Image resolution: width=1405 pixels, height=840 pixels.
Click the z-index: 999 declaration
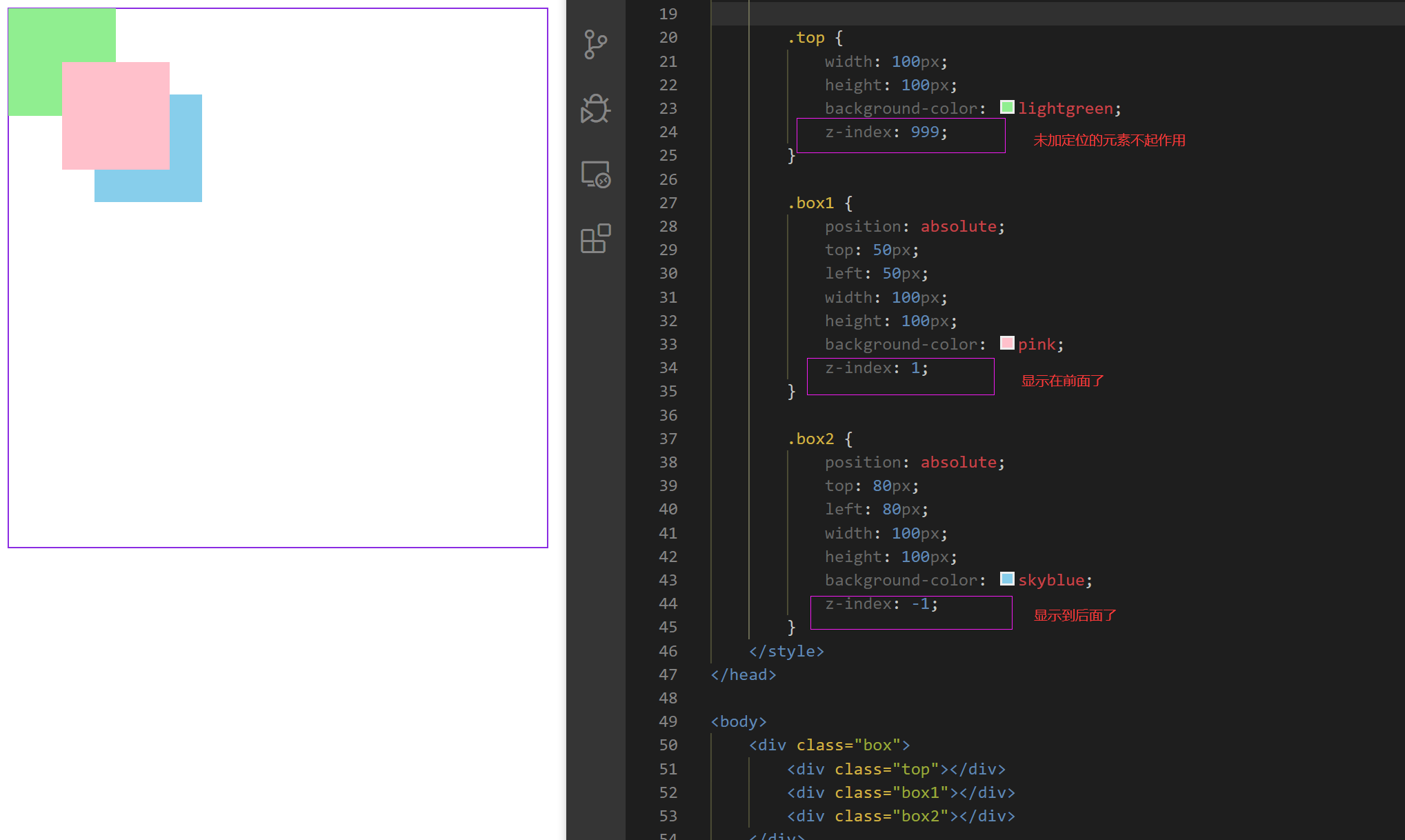[886, 132]
